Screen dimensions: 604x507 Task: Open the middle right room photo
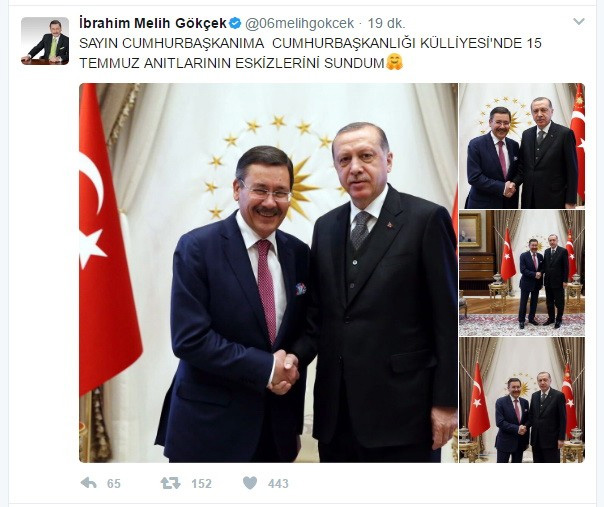[x=522, y=273]
